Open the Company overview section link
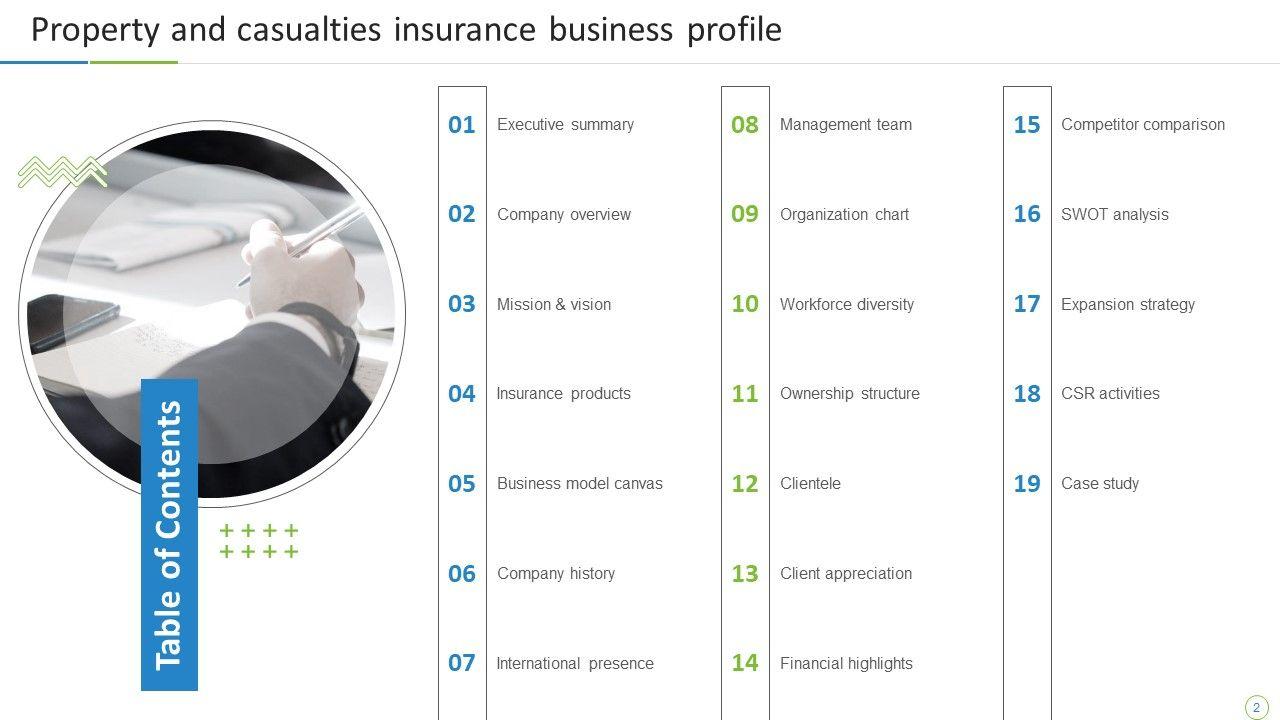 tap(563, 214)
